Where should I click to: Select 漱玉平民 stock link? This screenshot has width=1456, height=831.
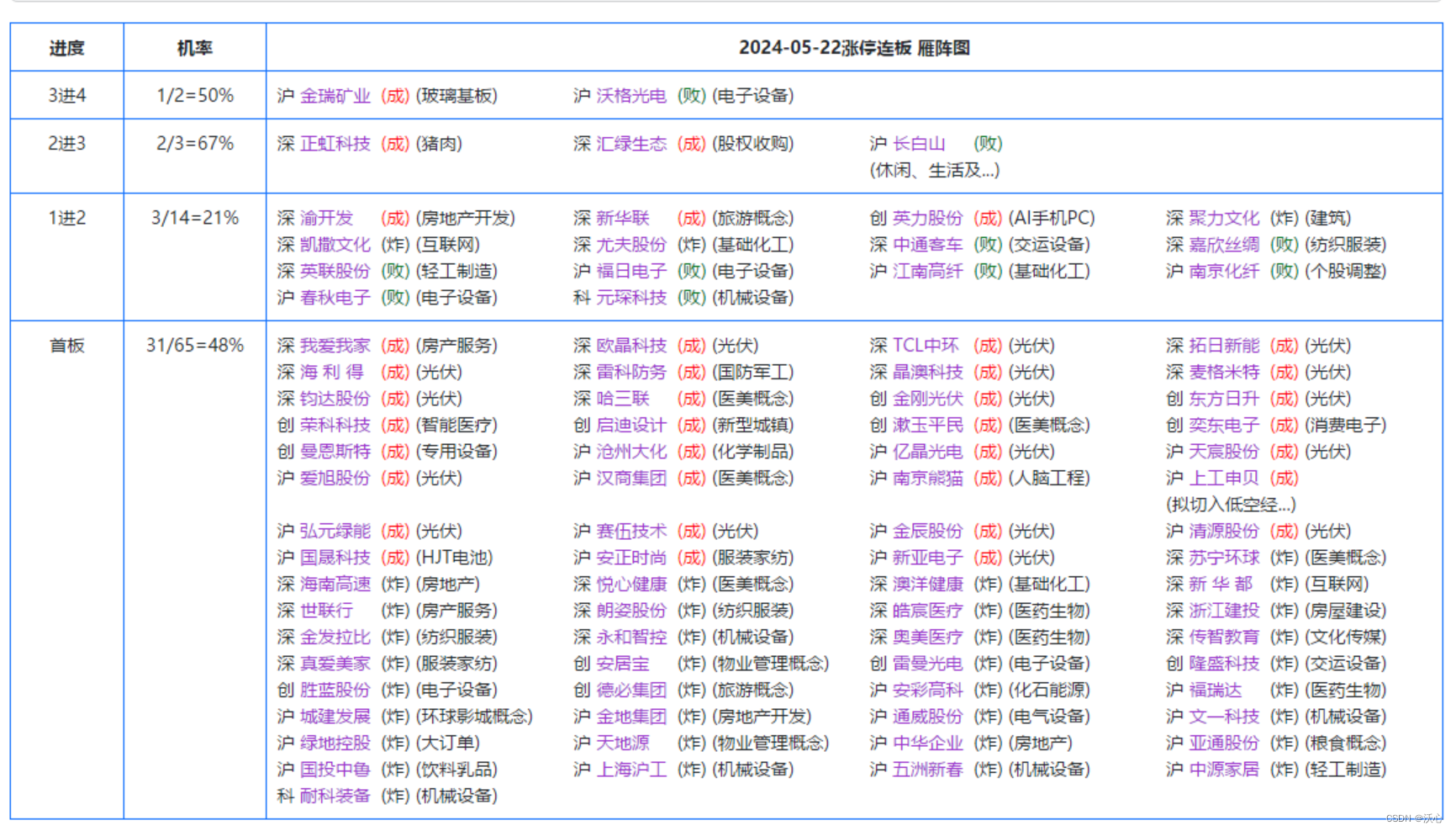click(x=927, y=426)
